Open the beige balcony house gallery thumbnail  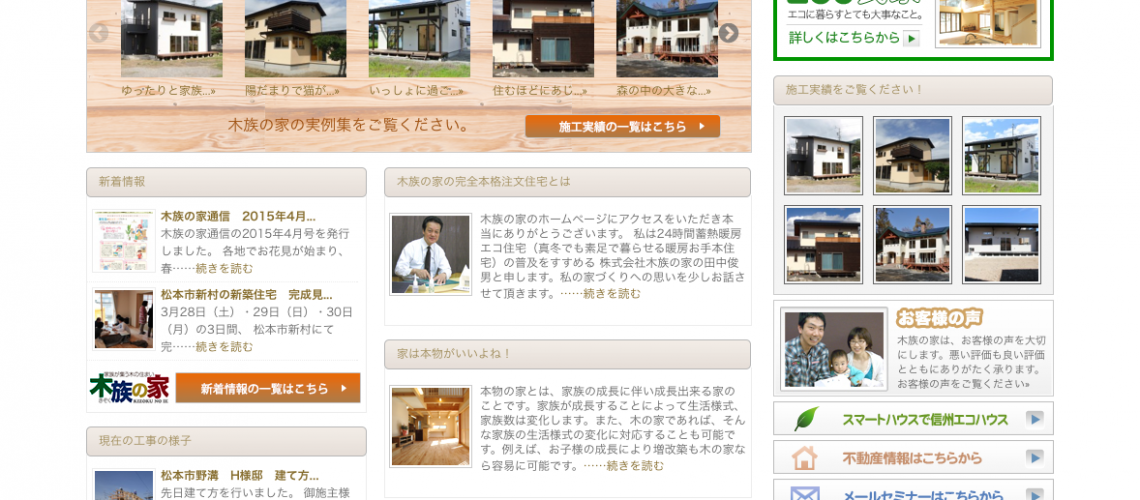(912, 156)
